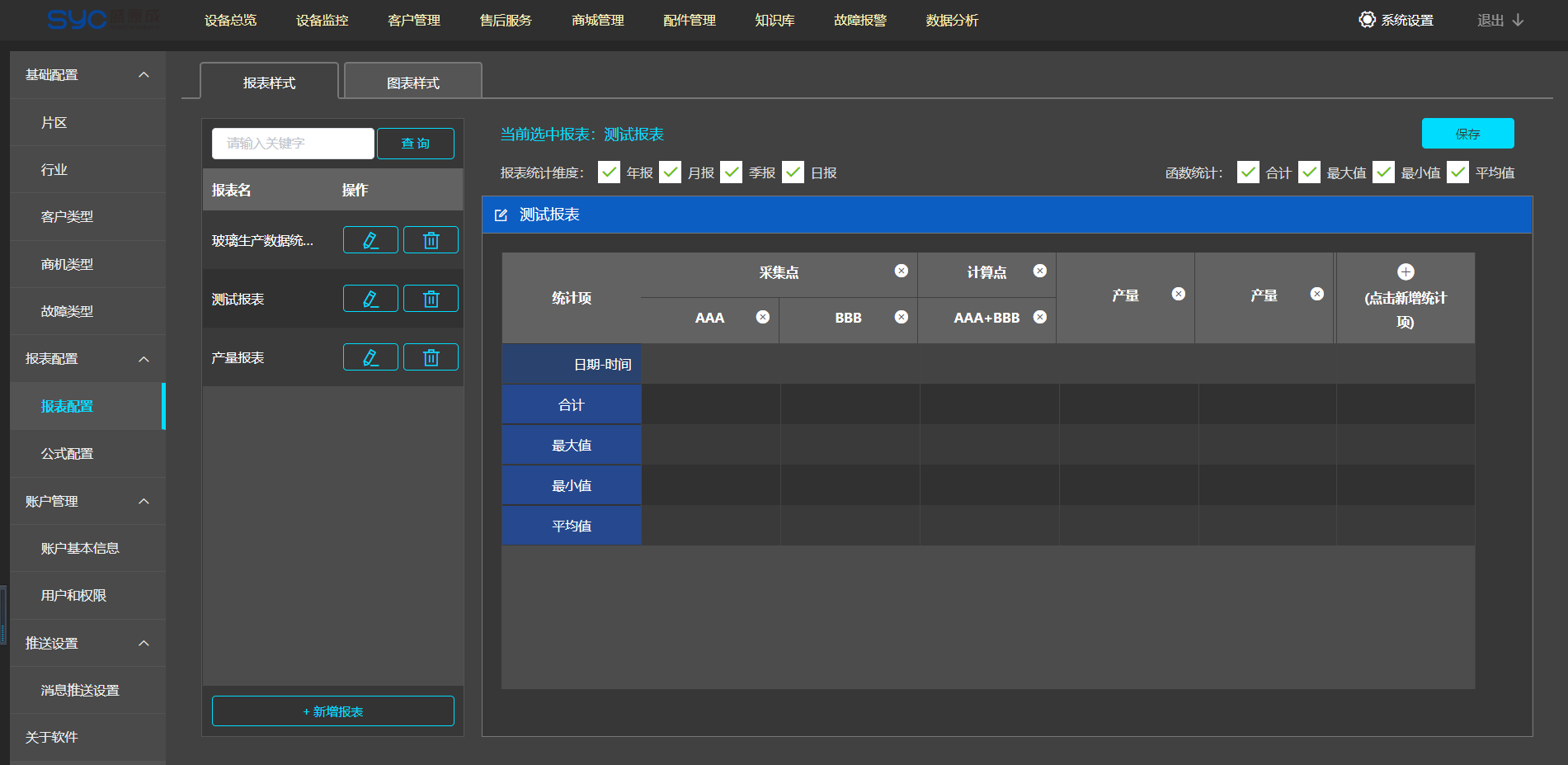Click the 日期-时间 row header
The height and width of the screenshot is (765, 1568).
point(572,364)
